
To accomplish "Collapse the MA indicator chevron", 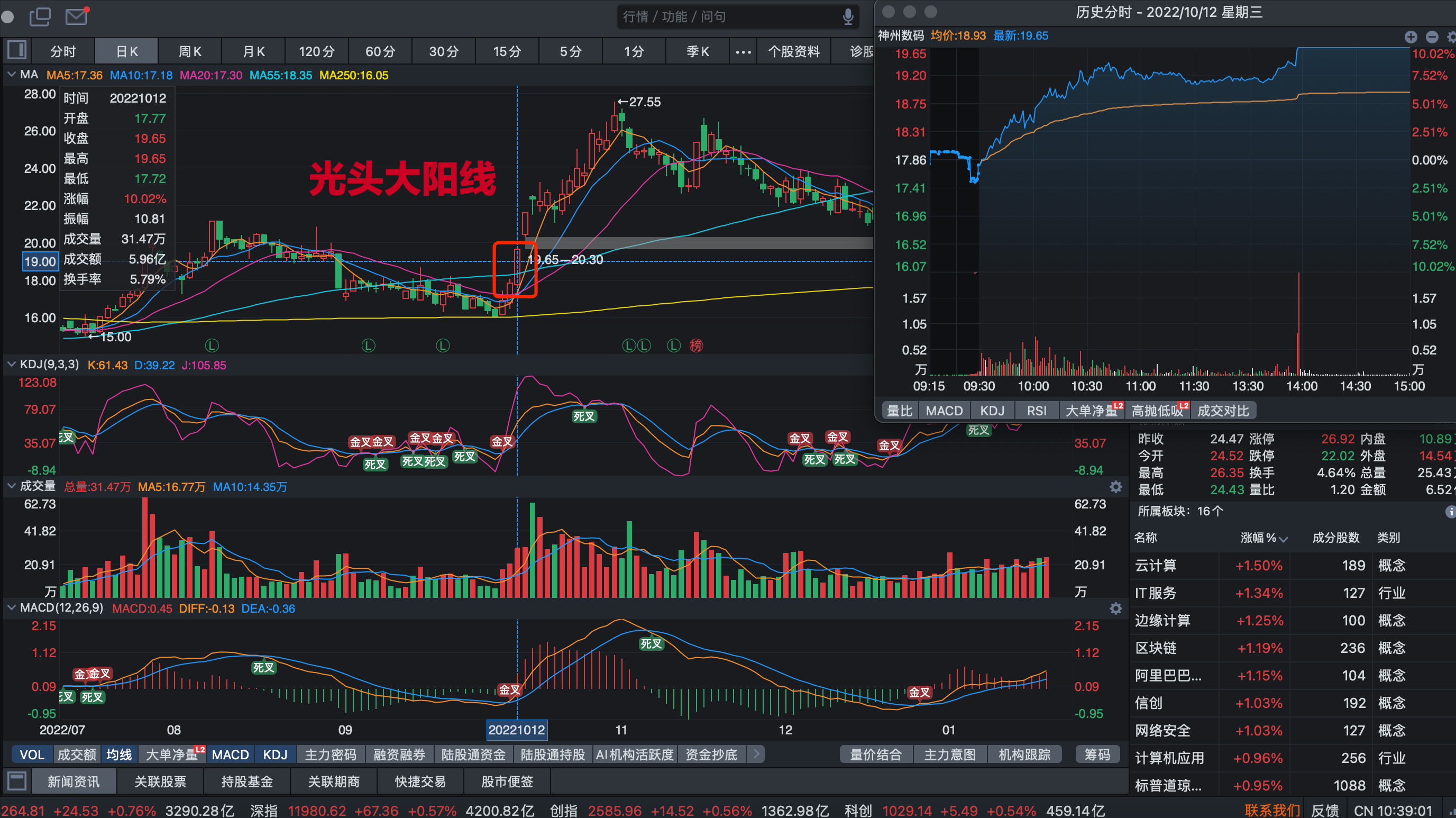I will click(11, 75).
